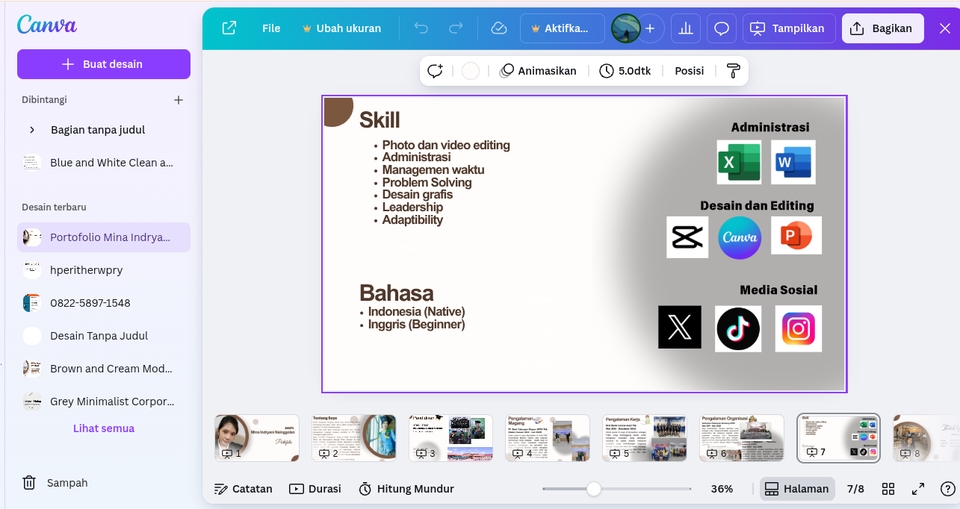
Task: Expand Bagian tanpa judul folder
Action: [32, 130]
